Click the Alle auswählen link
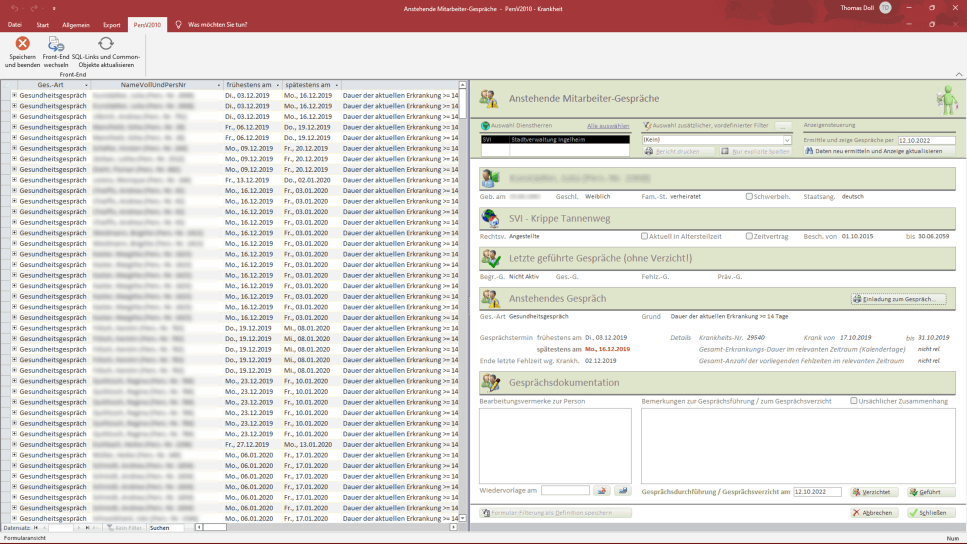Viewport: 967px width, 544px height. (607, 126)
